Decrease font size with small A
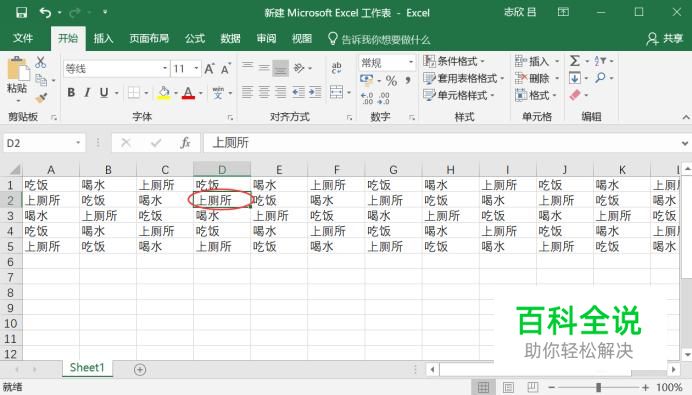This screenshot has height=395, width=692. pyautogui.click(x=226, y=69)
